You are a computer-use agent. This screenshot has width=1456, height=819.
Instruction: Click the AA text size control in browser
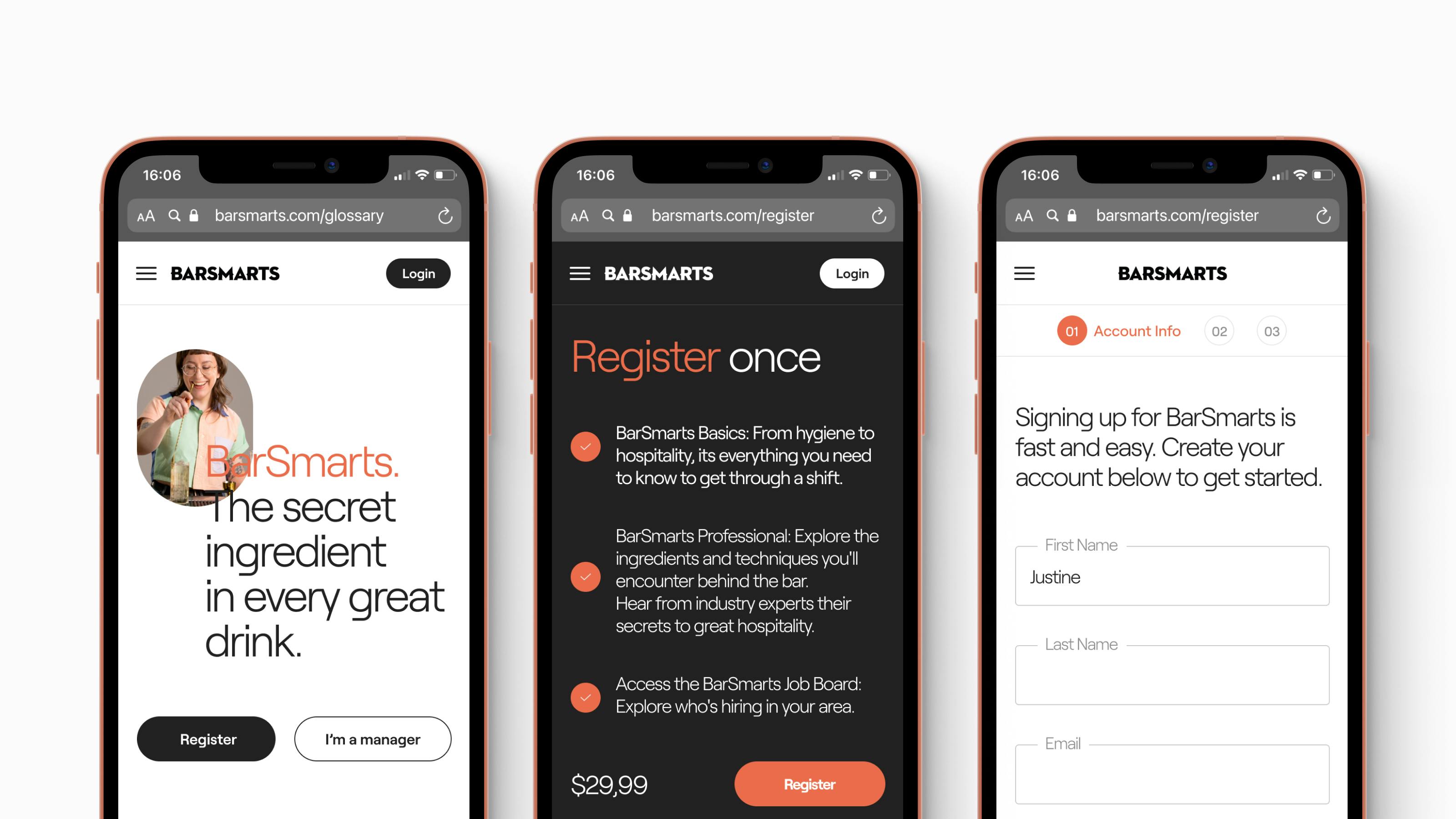coord(148,215)
